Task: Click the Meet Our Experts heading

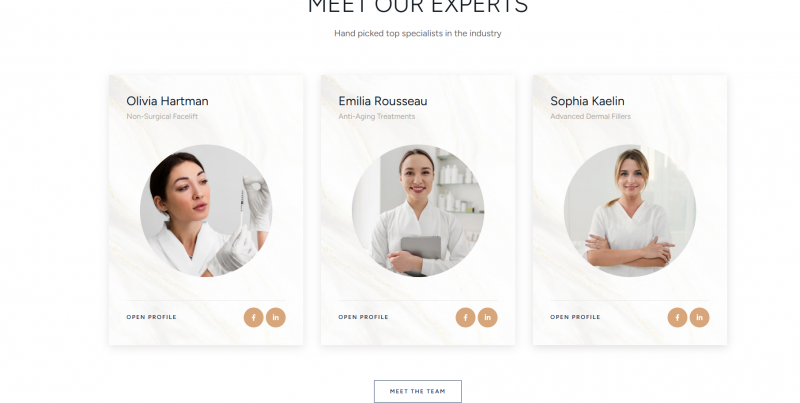Action: coord(418,7)
